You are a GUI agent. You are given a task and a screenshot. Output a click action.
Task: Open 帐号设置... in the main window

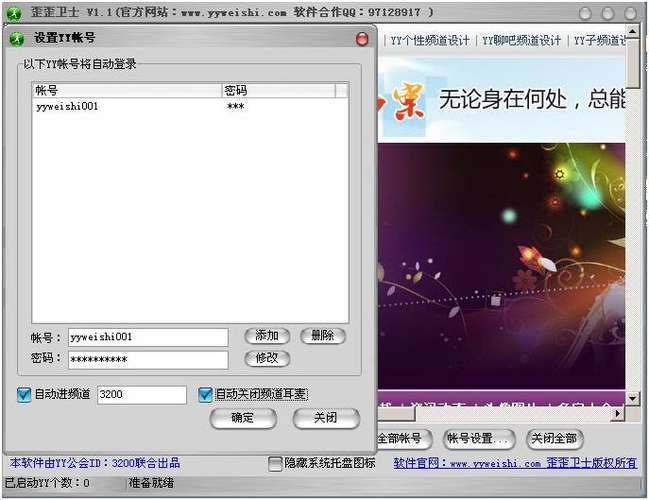point(478,439)
